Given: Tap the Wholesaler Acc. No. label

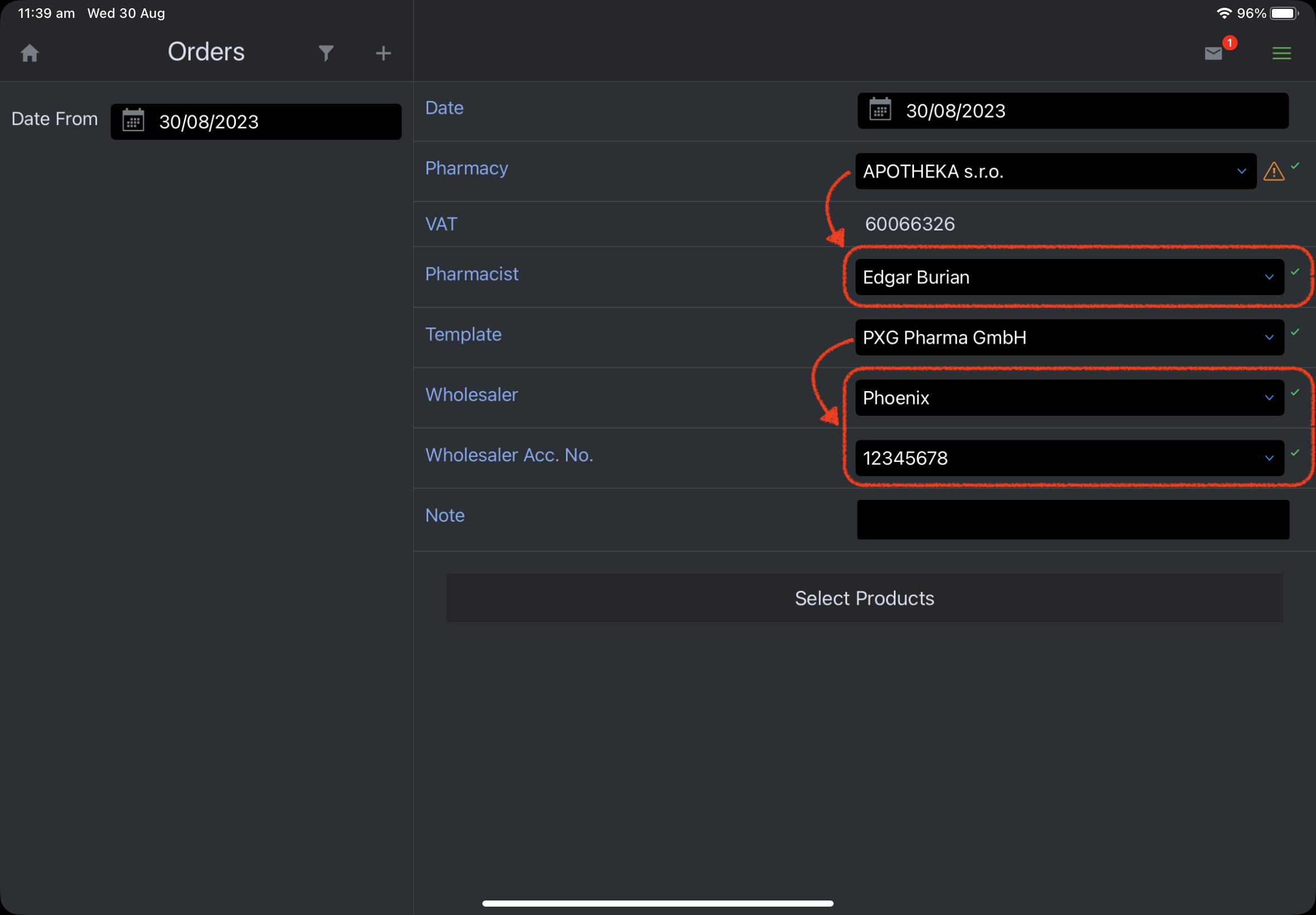Looking at the screenshot, I should pos(509,455).
